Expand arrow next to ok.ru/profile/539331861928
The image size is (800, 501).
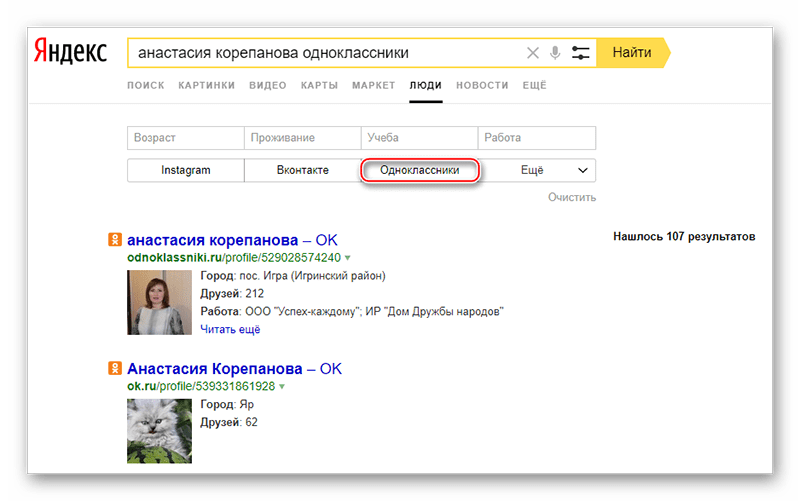point(282,387)
